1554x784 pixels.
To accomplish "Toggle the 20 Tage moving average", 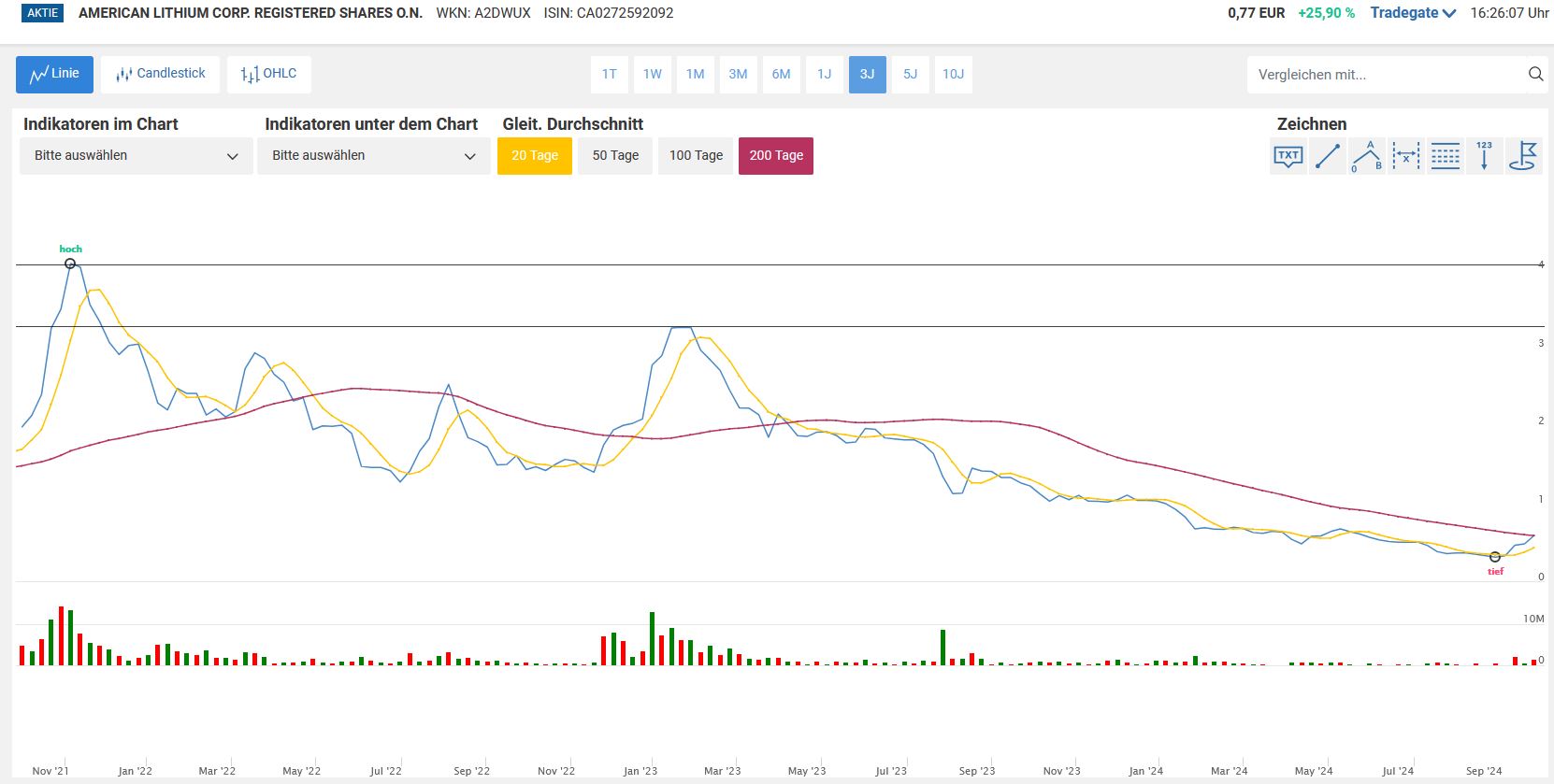I will 535,156.
